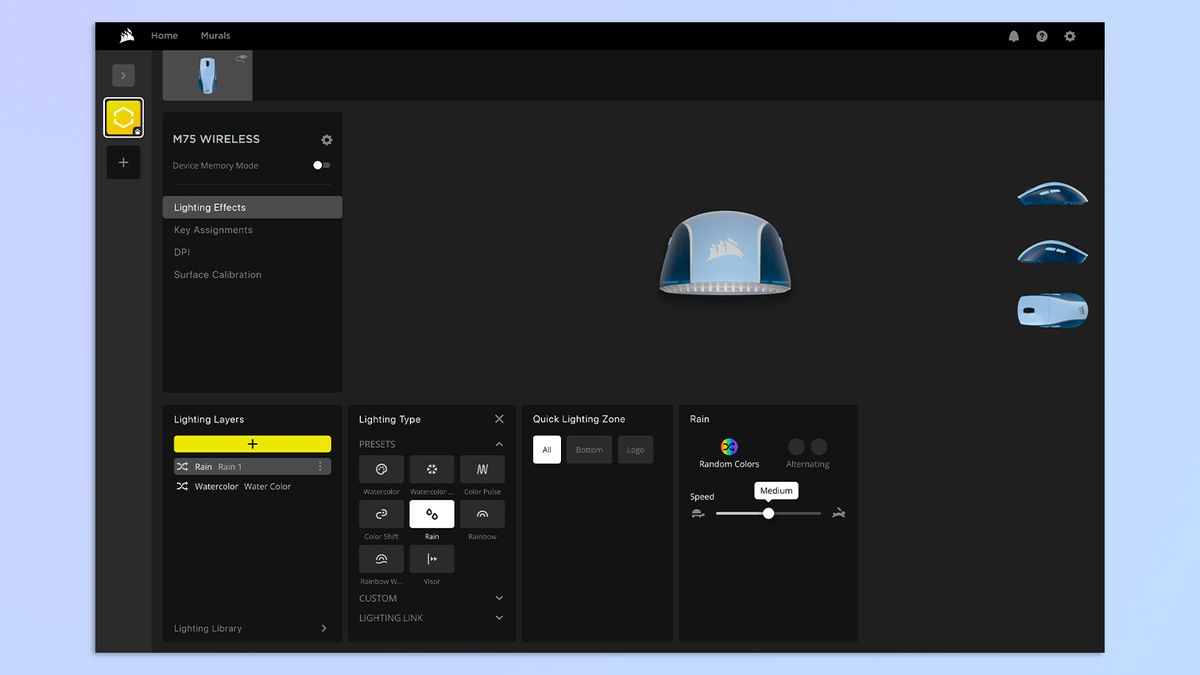
Task: Click the Bottom lighting zone button
Action: click(589, 449)
